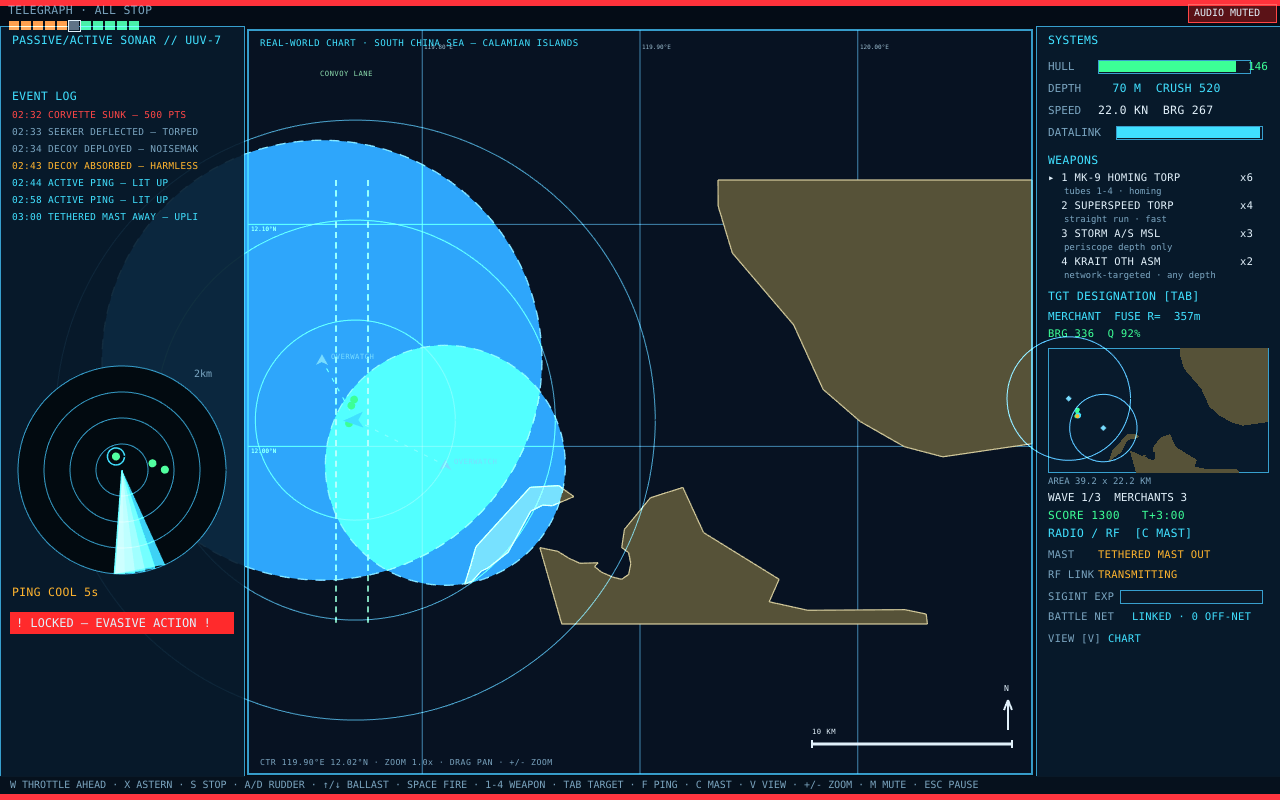Click log entry '03:00 TETHERED MAST AWAY'
This screenshot has width=1280, height=800.
pos(105,217)
